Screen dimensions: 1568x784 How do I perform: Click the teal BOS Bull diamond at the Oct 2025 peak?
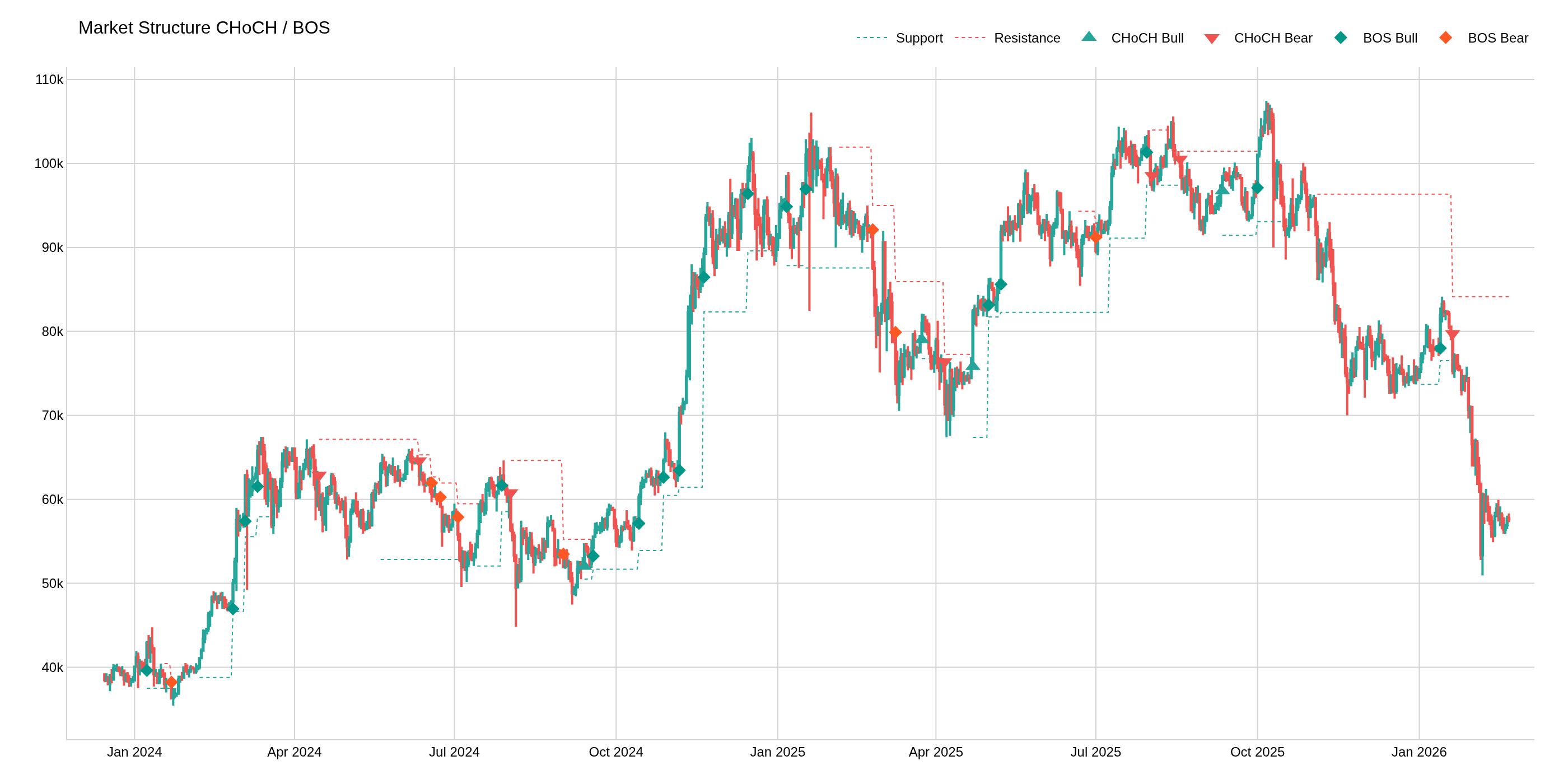(x=1258, y=189)
